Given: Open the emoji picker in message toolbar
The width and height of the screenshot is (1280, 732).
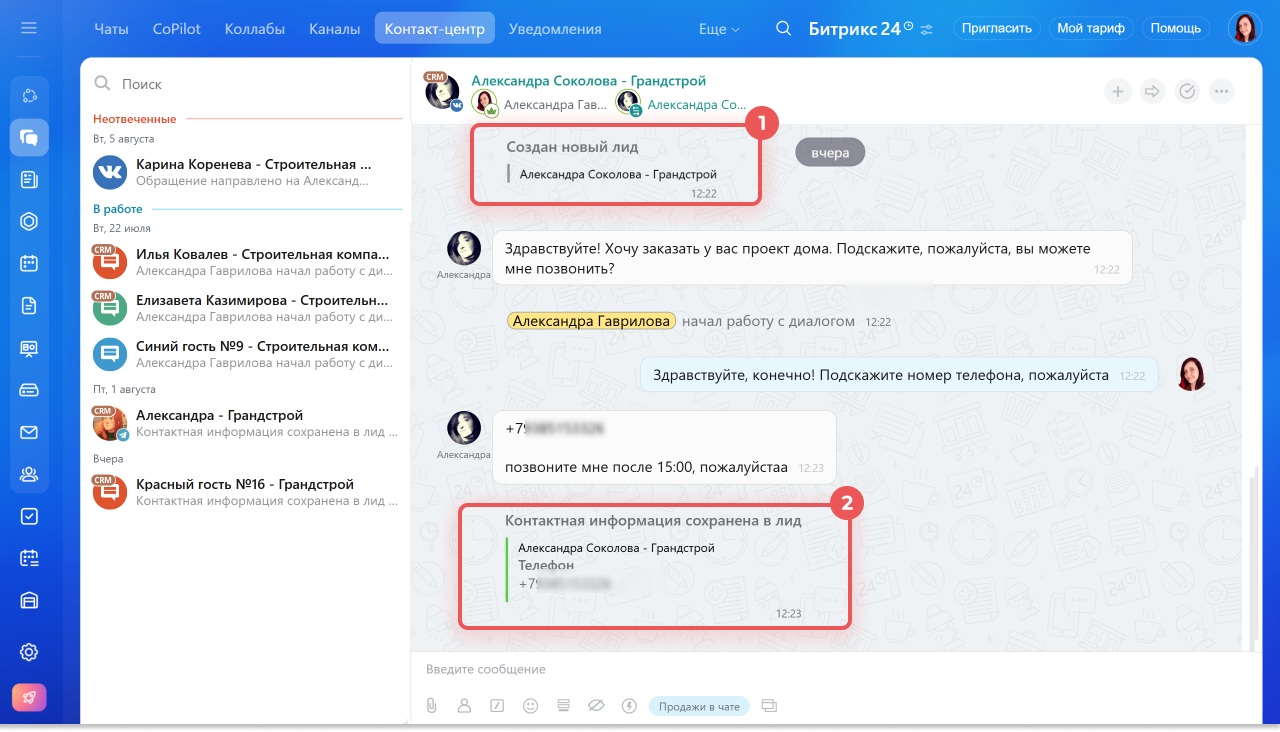Looking at the screenshot, I should (530, 706).
